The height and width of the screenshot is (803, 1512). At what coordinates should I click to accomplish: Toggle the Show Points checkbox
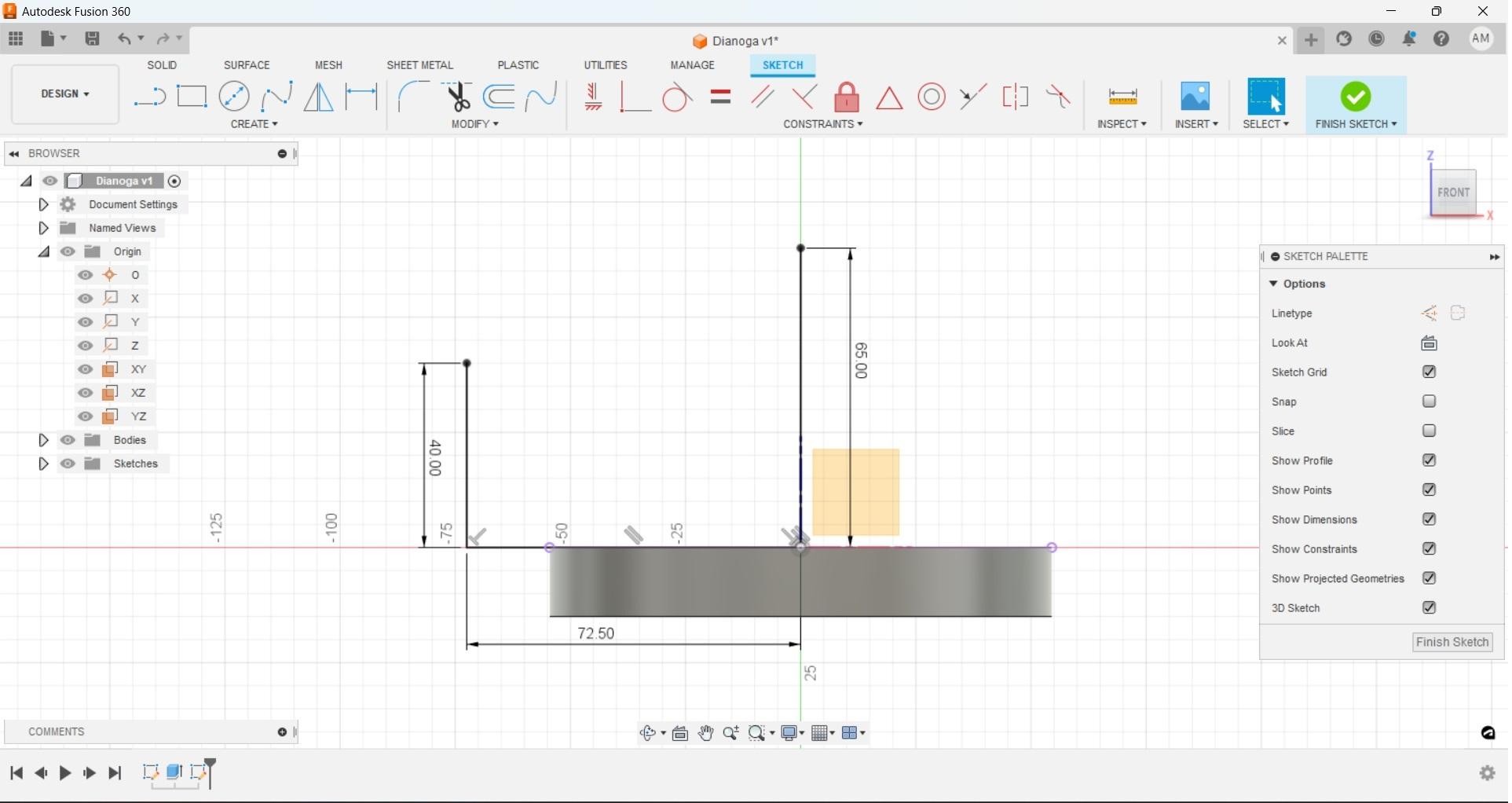click(1430, 490)
